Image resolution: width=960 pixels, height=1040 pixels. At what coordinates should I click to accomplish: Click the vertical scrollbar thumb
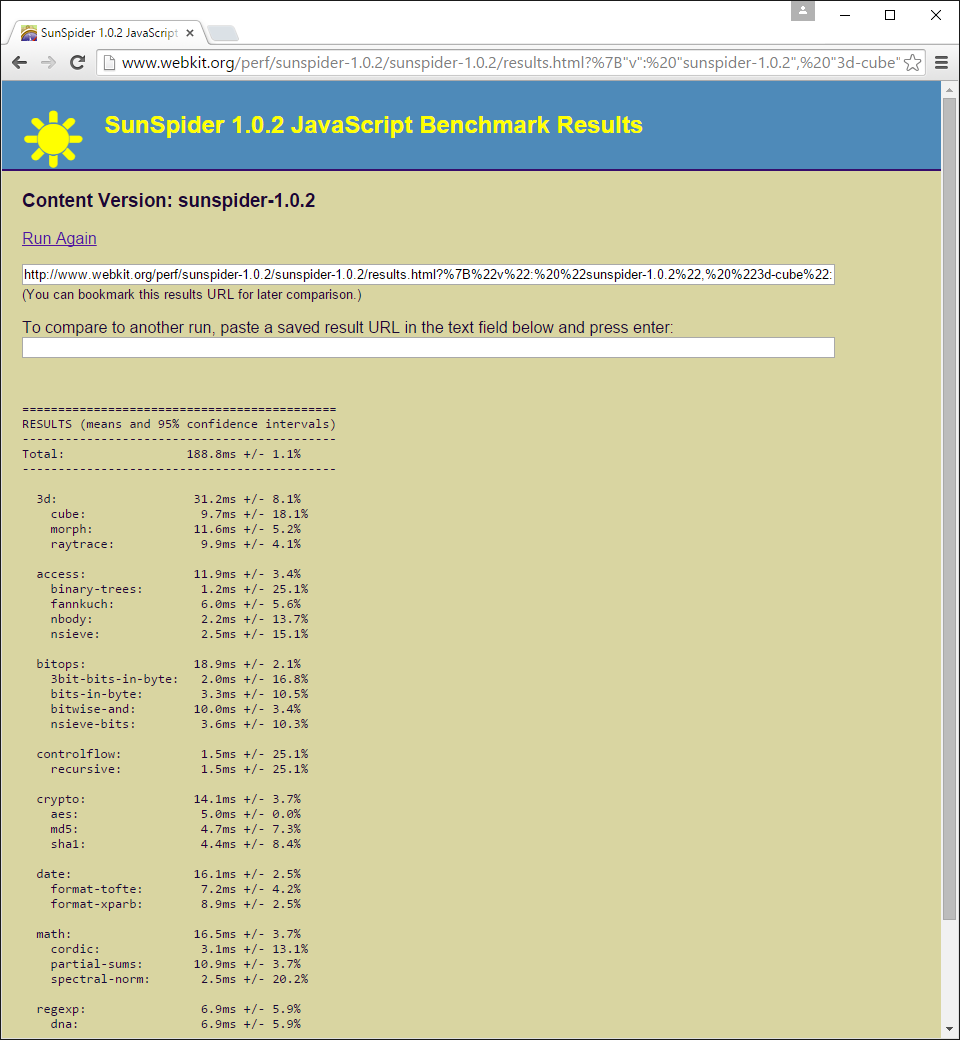[949, 508]
